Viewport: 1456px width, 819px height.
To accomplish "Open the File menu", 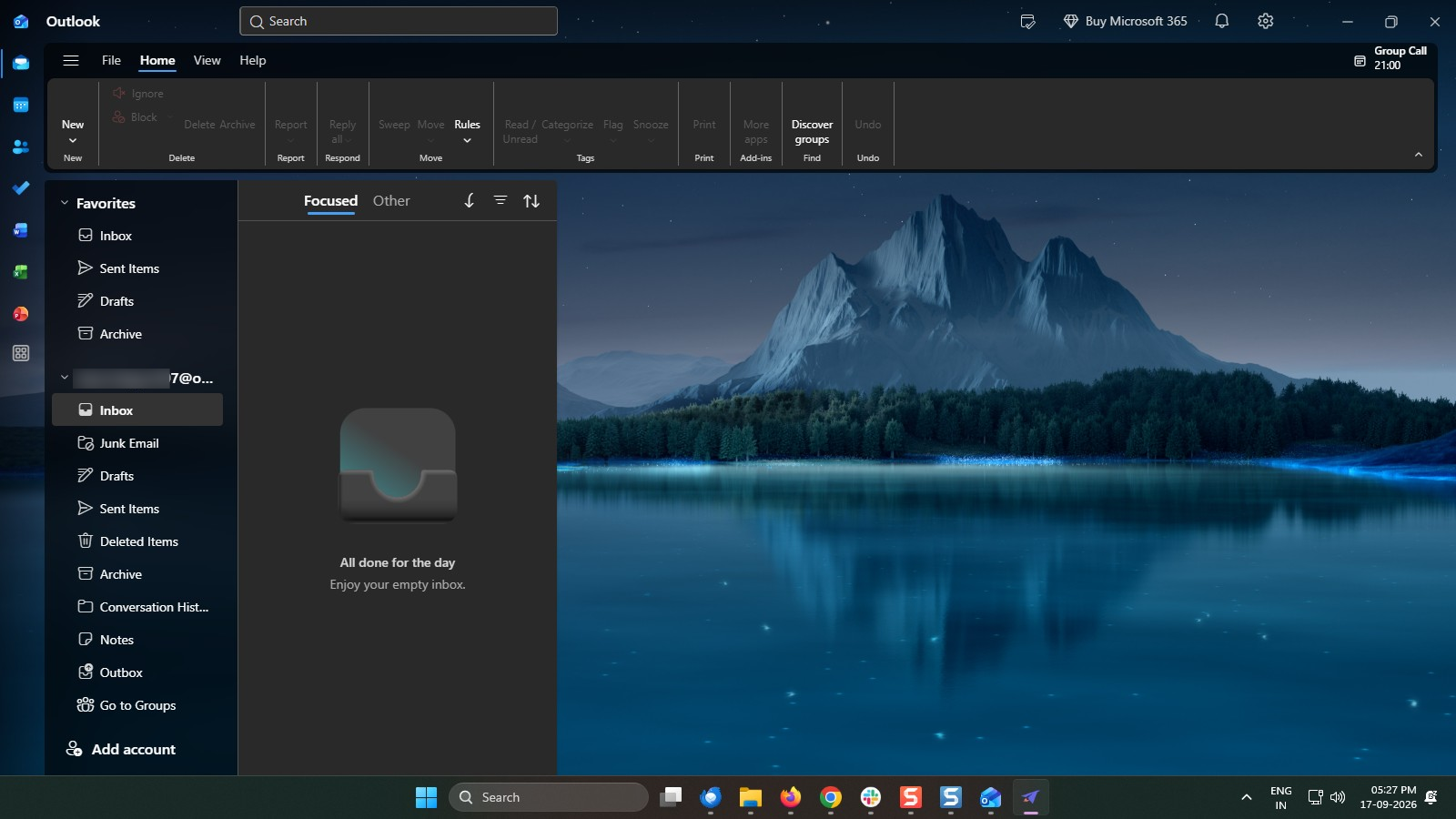I will 111,60.
